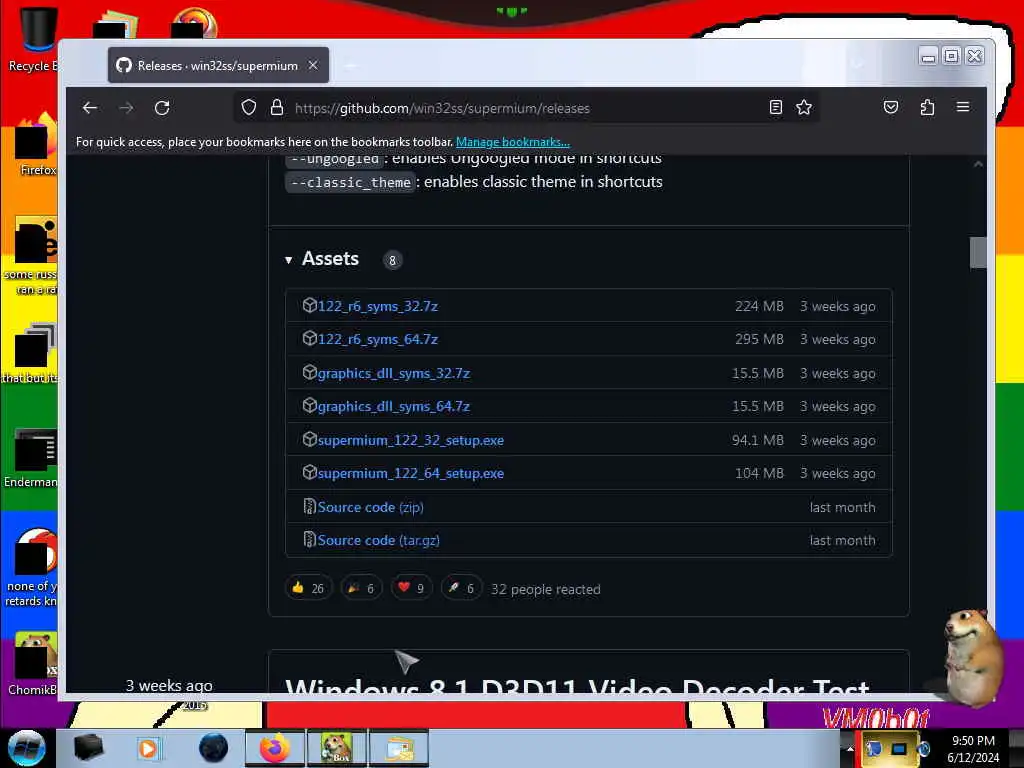This screenshot has height=768, width=1024.
Task: Click the page vertical scrollbar thumb
Action: [978, 252]
